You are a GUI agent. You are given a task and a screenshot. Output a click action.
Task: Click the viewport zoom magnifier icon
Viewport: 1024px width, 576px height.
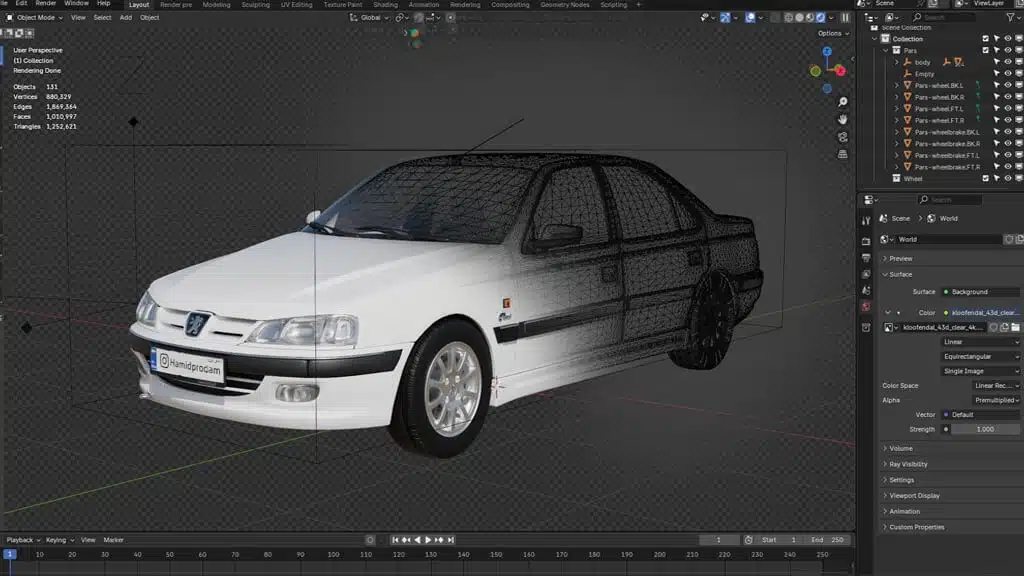[x=842, y=102]
